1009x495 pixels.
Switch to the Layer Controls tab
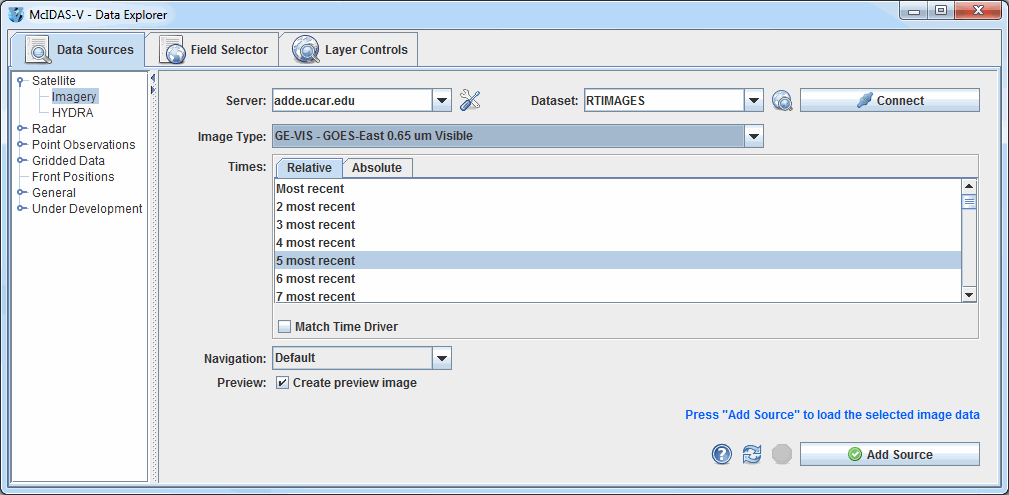(351, 49)
